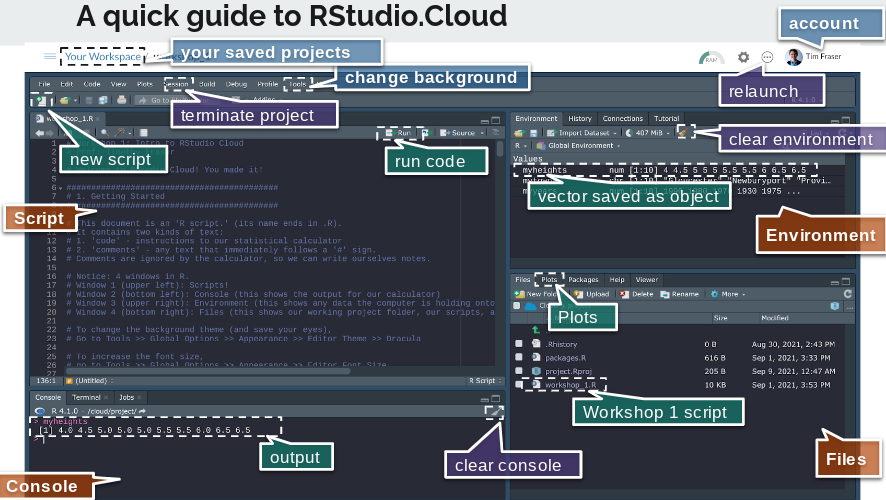This screenshot has height=500, width=886.
Task: Click the ellipsis relaunch options icon
Action: click(x=767, y=57)
